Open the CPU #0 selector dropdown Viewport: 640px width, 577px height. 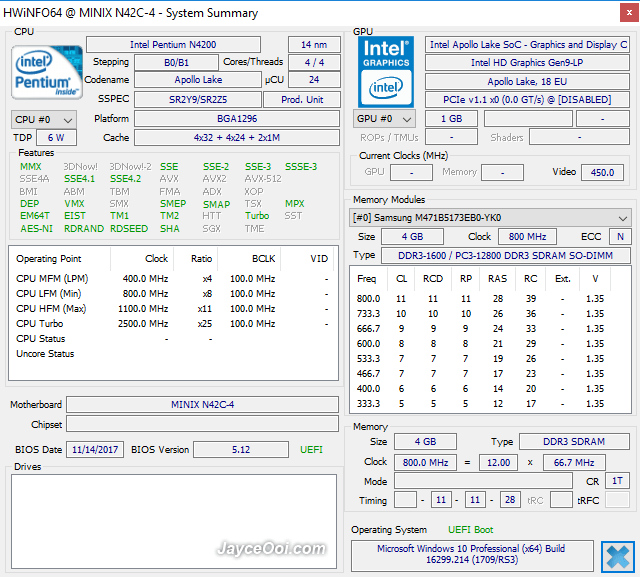pyautogui.click(x=44, y=120)
